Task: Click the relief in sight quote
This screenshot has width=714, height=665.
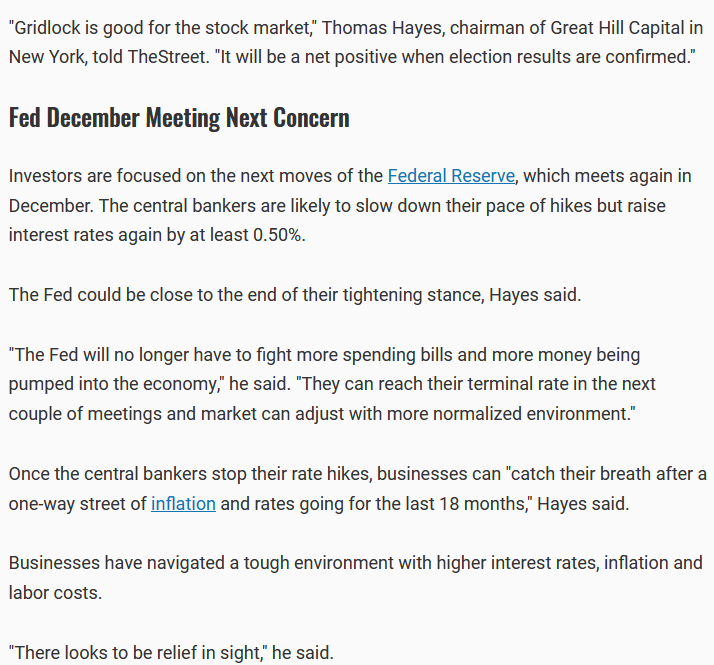Action: click(x=171, y=653)
